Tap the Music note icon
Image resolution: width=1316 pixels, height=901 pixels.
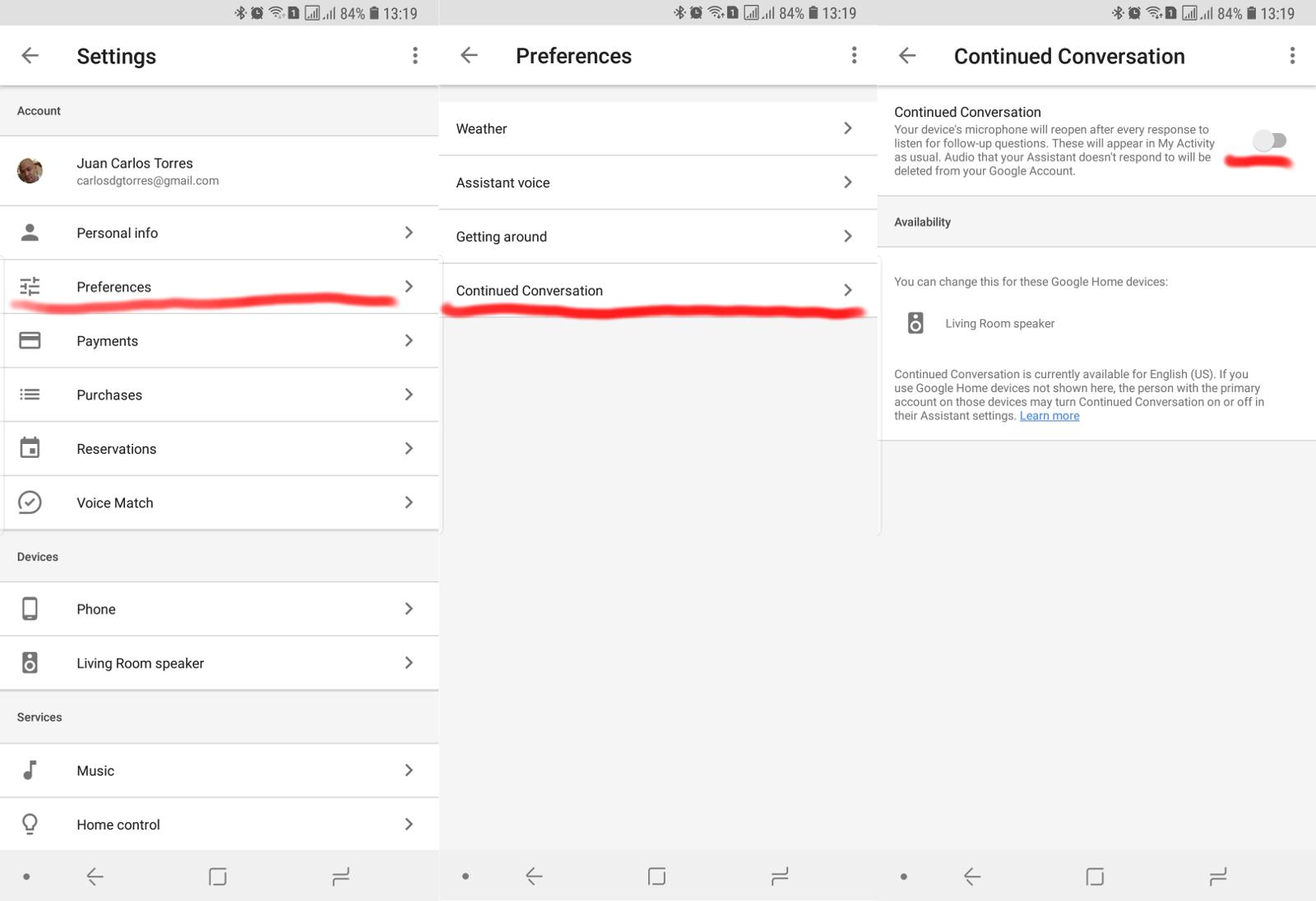tap(30, 770)
